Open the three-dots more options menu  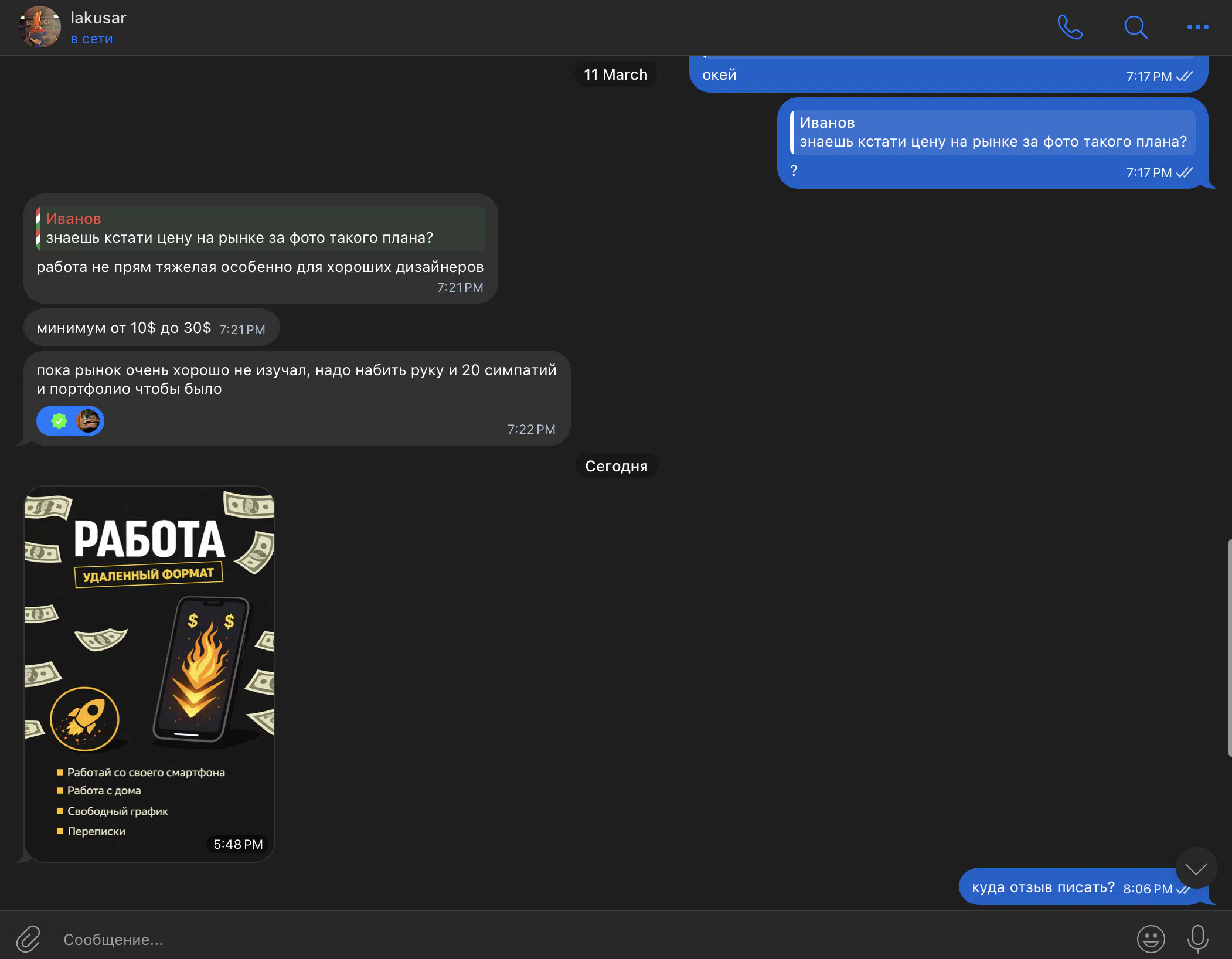click(1197, 27)
